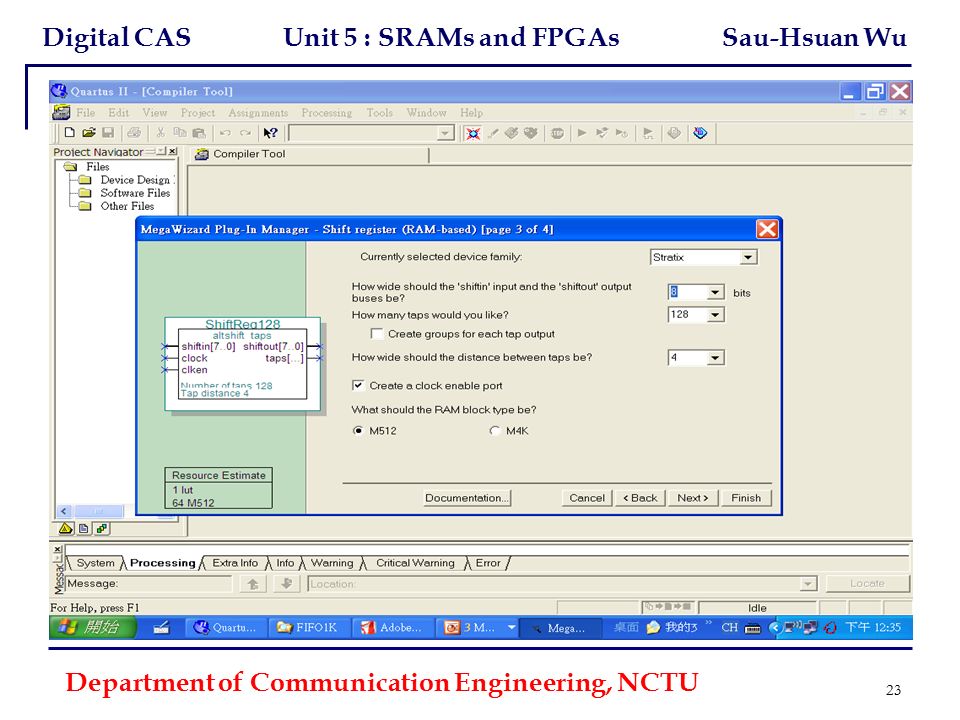Screen dimensions: 960x720
Task: Open the View menu
Action: [x=154, y=113]
